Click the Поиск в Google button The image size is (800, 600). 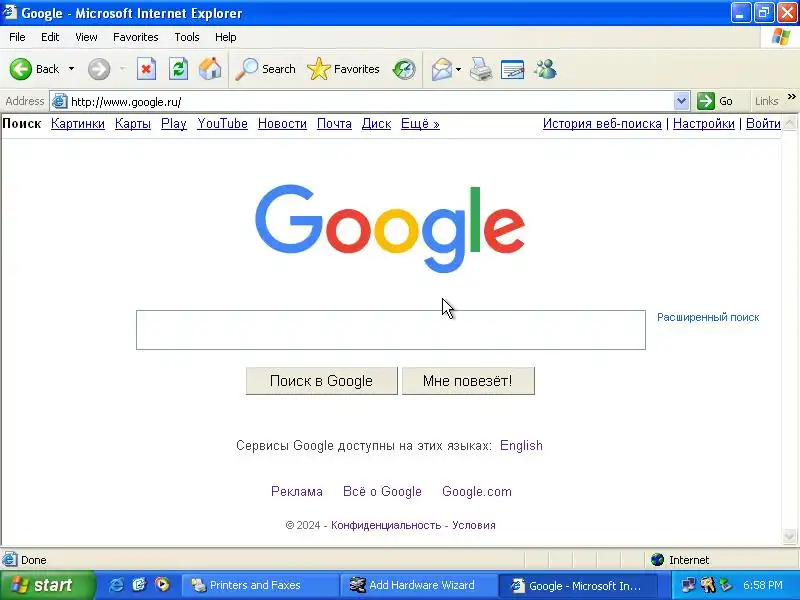click(x=321, y=381)
